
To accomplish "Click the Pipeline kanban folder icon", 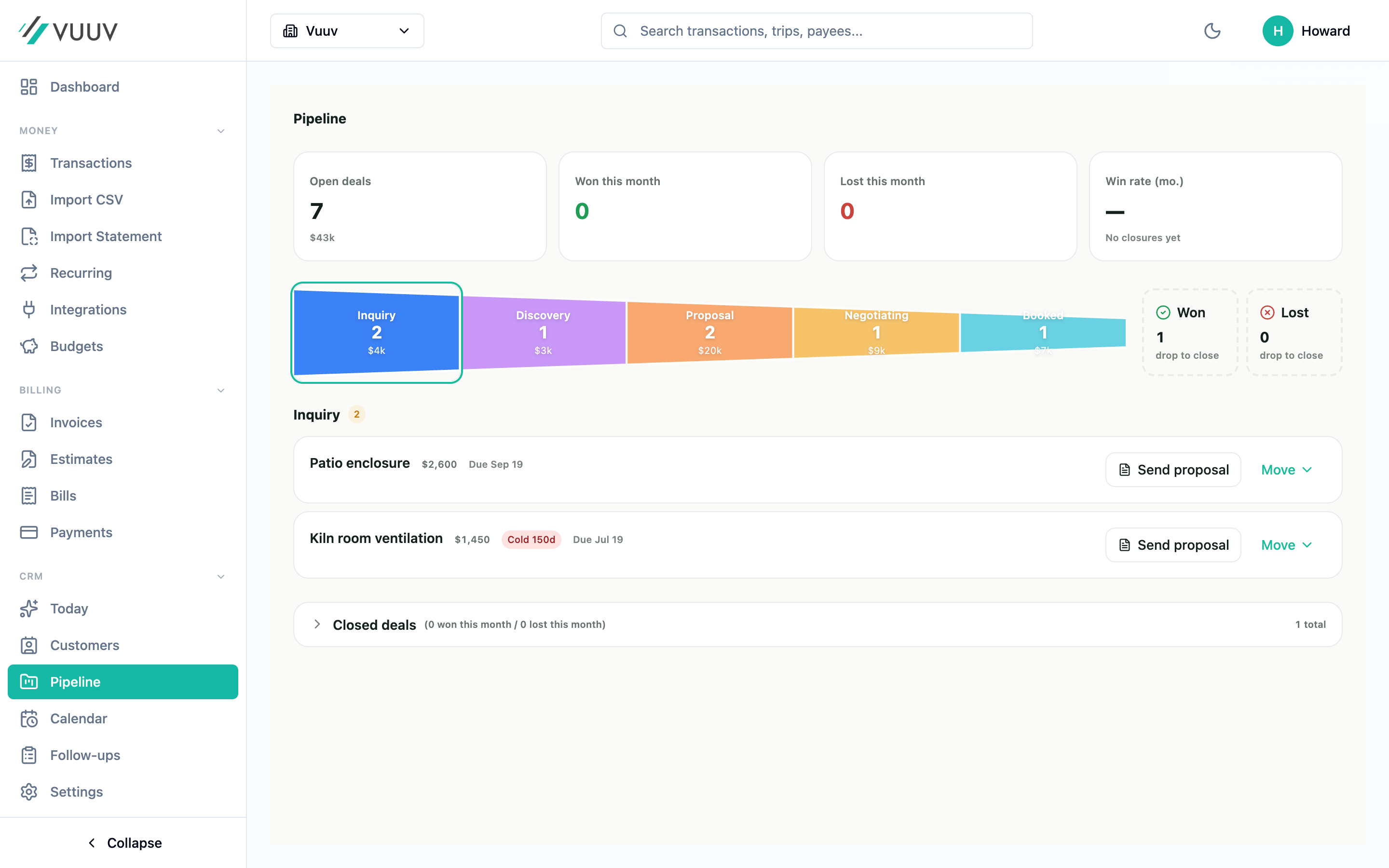I will (x=29, y=682).
